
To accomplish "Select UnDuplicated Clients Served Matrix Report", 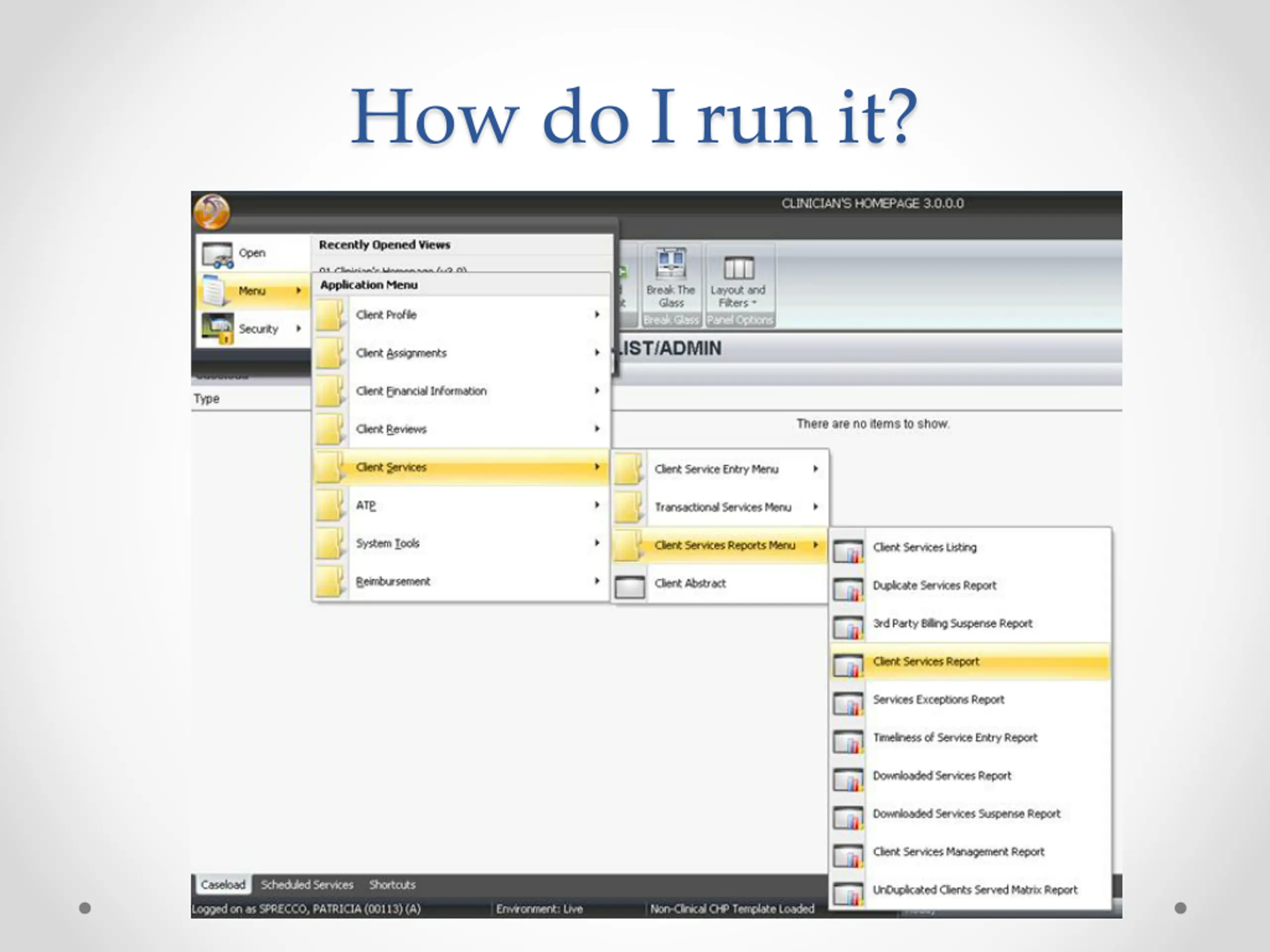I will (x=975, y=890).
